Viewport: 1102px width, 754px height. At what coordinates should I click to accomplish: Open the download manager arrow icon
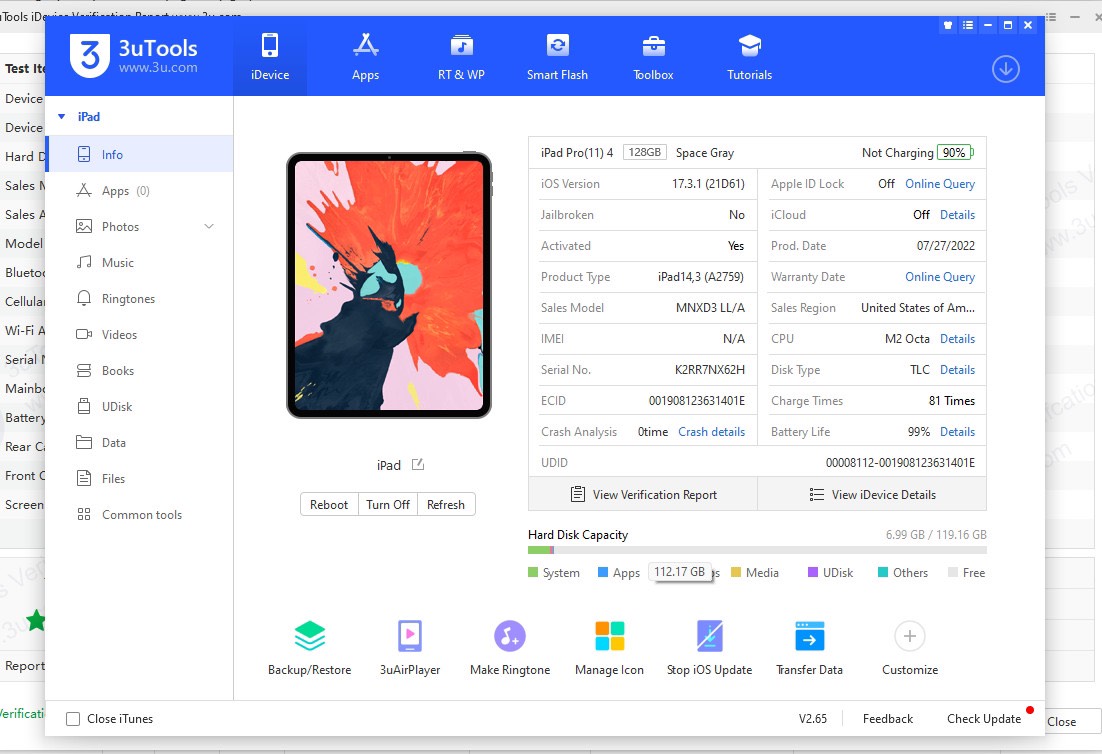(x=1005, y=69)
